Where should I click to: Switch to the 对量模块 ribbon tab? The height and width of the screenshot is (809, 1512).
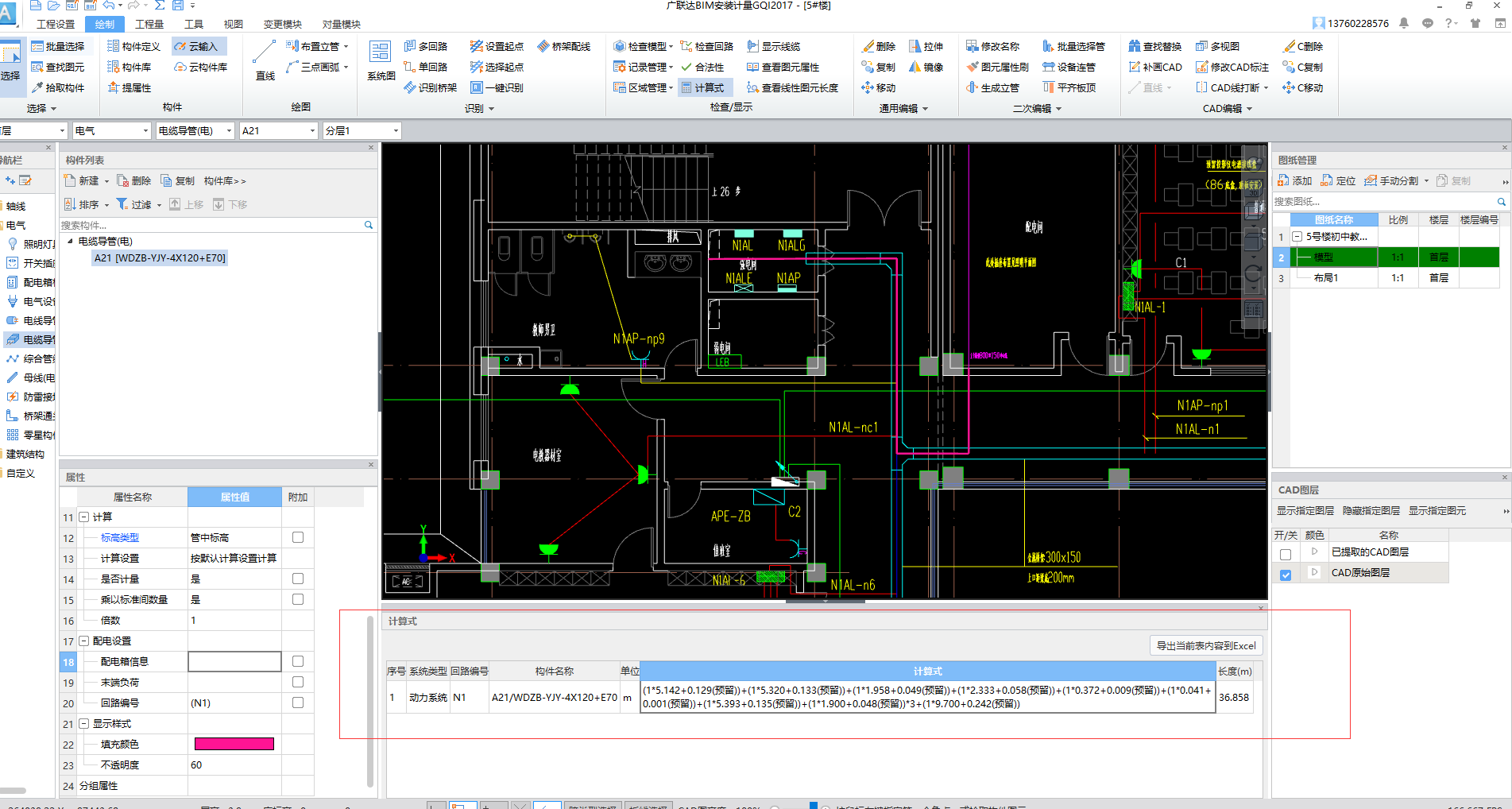point(342,24)
